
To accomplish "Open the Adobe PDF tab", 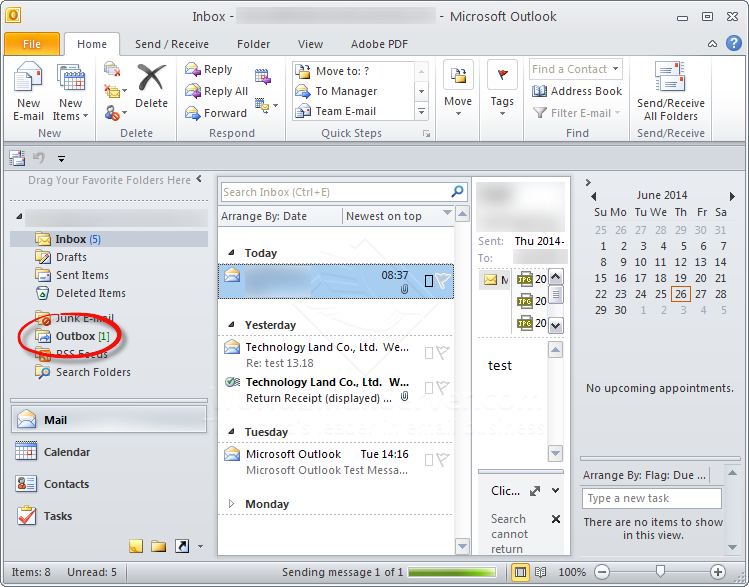I will click(x=379, y=44).
